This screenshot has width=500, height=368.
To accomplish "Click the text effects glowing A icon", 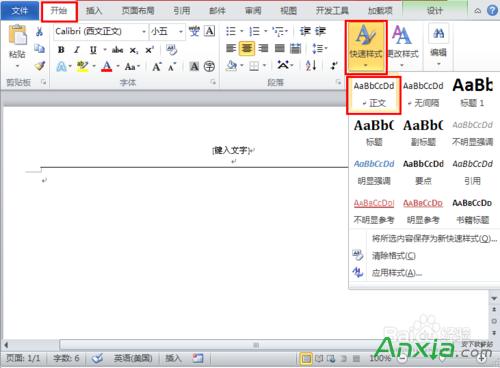I will (x=61, y=66).
